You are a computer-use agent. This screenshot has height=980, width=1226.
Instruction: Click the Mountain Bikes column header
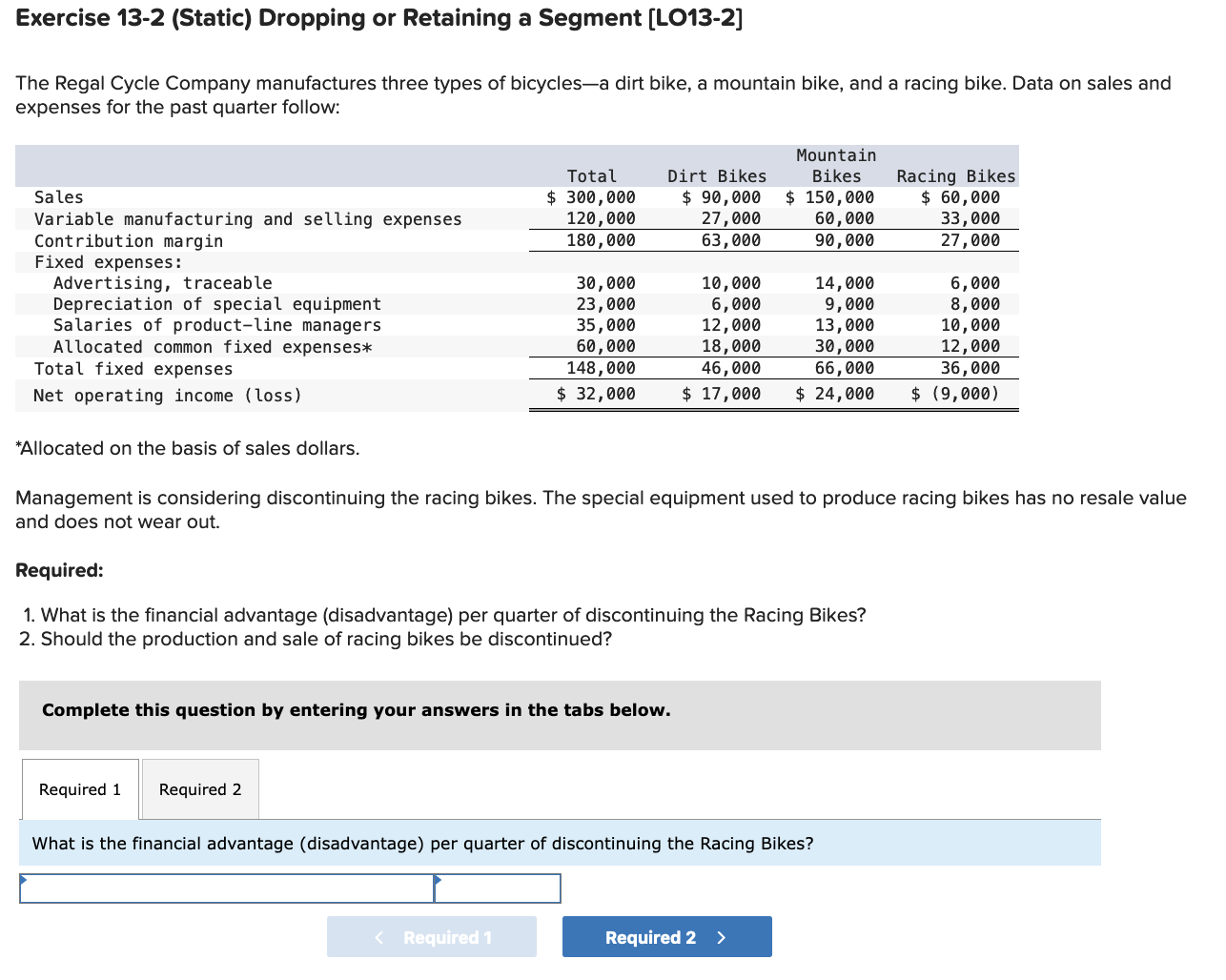[x=835, y=165]
